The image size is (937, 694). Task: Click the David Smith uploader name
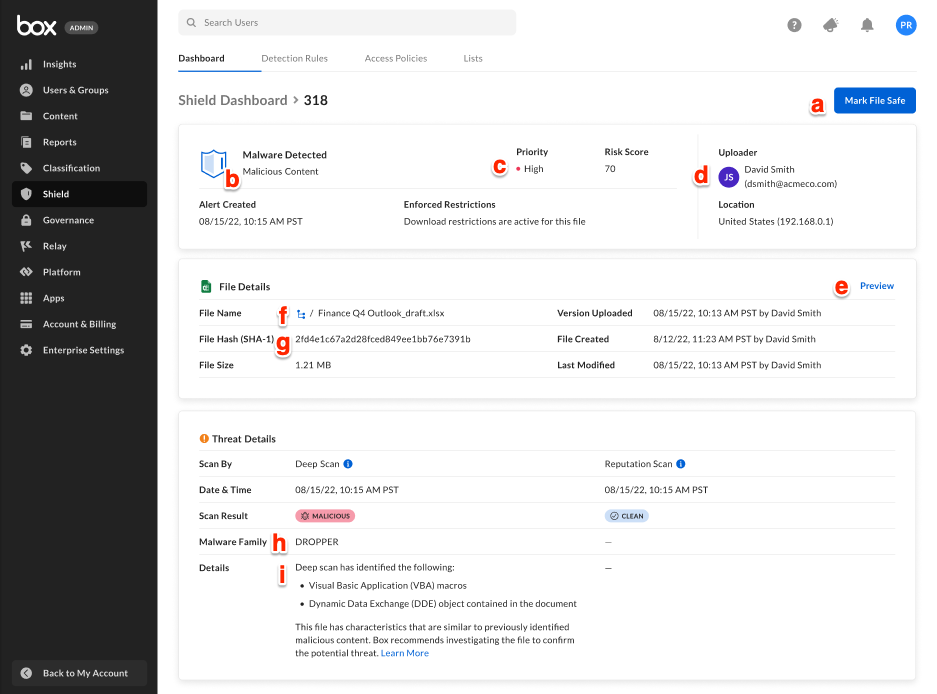pyautogui.click(x=769, y=170)
